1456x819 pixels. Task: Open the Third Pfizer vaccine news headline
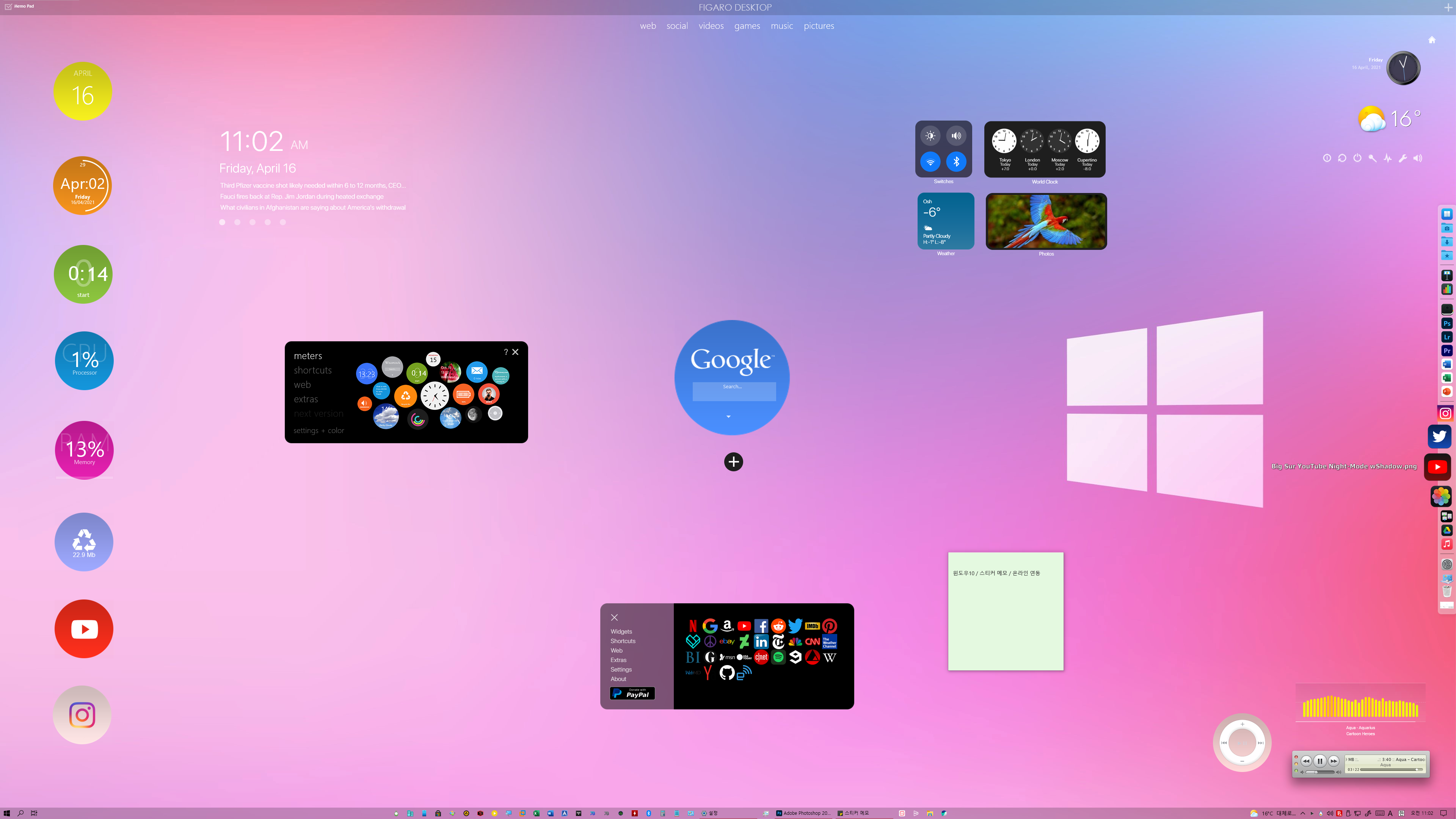[313, 185]
